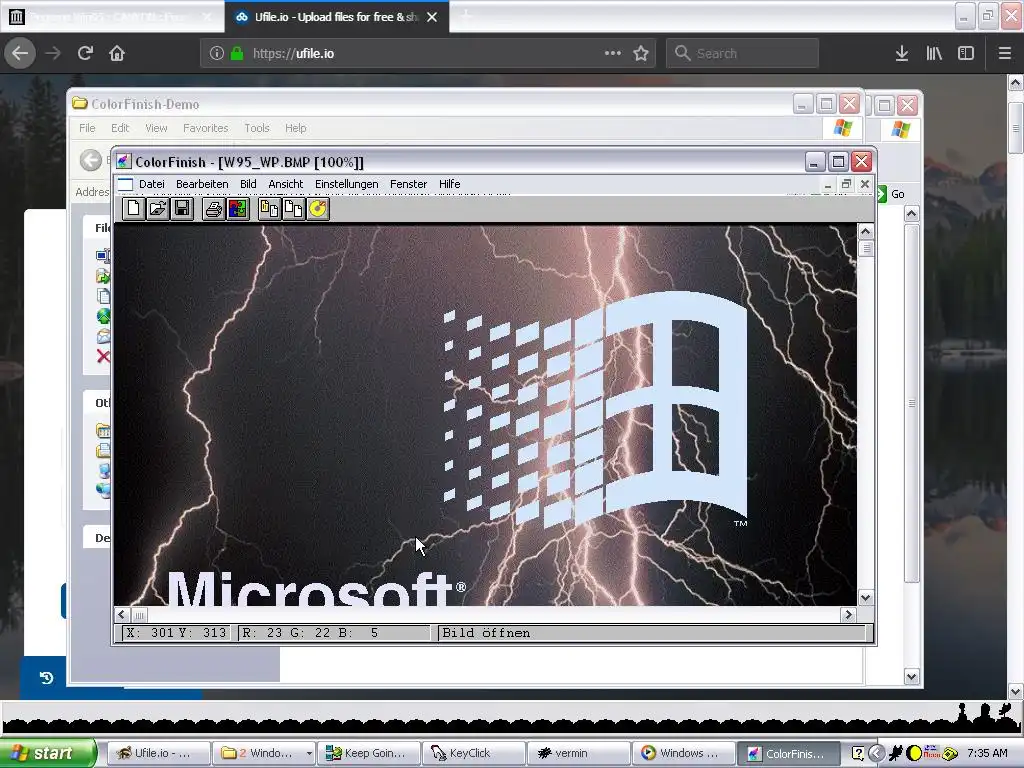
Task: Click the MDI document icon left of Datei
Action: click(125, 184)
